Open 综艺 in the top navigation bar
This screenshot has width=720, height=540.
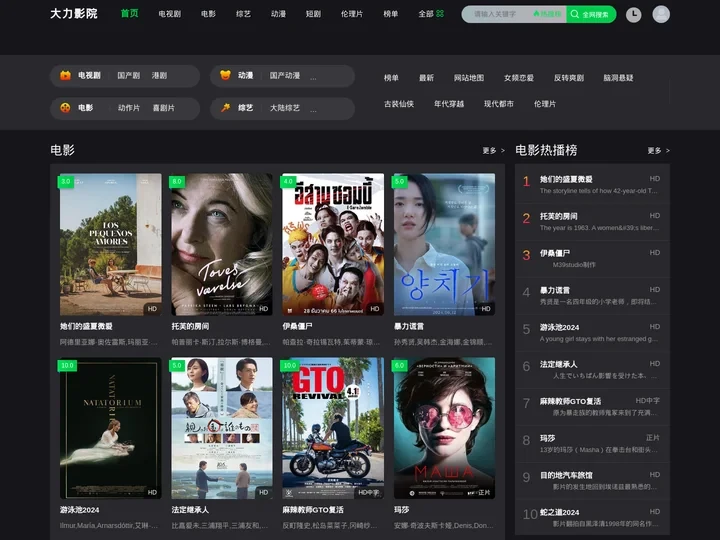[x=243, y=14]
